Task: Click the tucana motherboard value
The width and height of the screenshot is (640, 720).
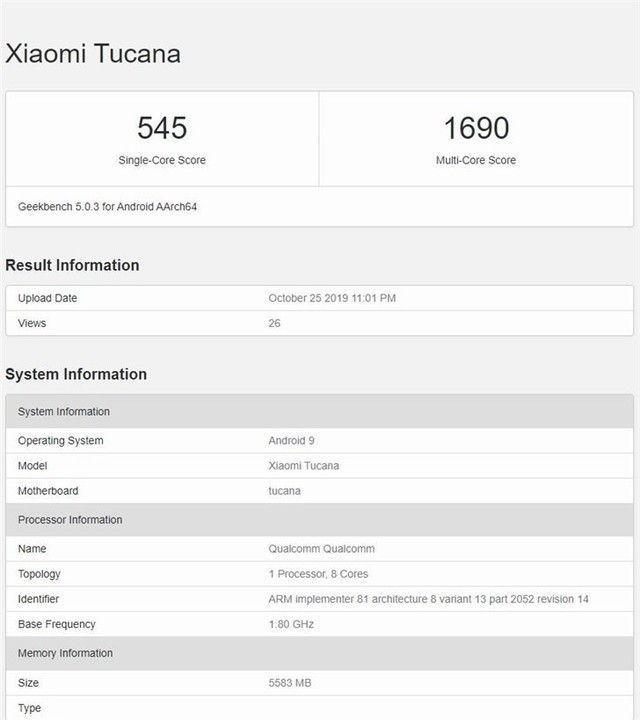Action: tap(285, 491)
